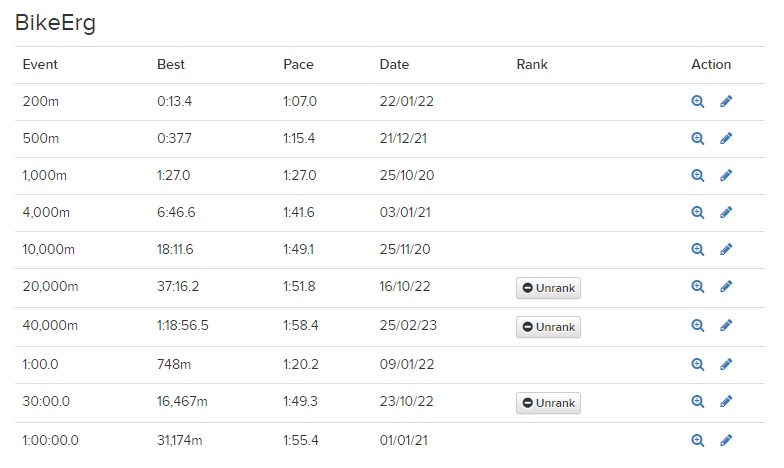Unrank the 20,000m result
The image size is (784, 468).
tap(548, 288)
